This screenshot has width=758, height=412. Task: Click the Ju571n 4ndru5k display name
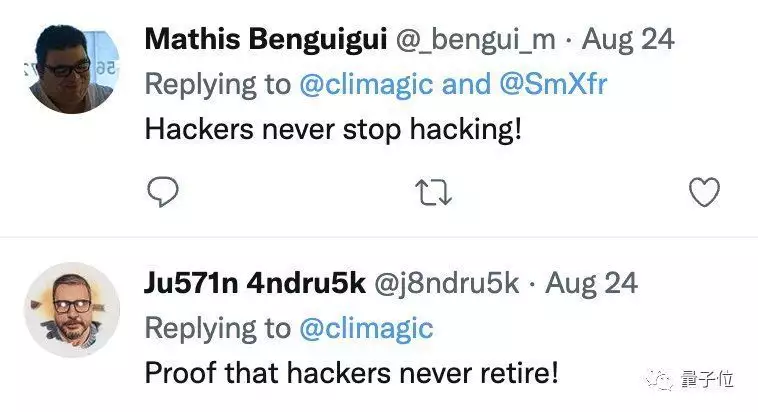254,283
